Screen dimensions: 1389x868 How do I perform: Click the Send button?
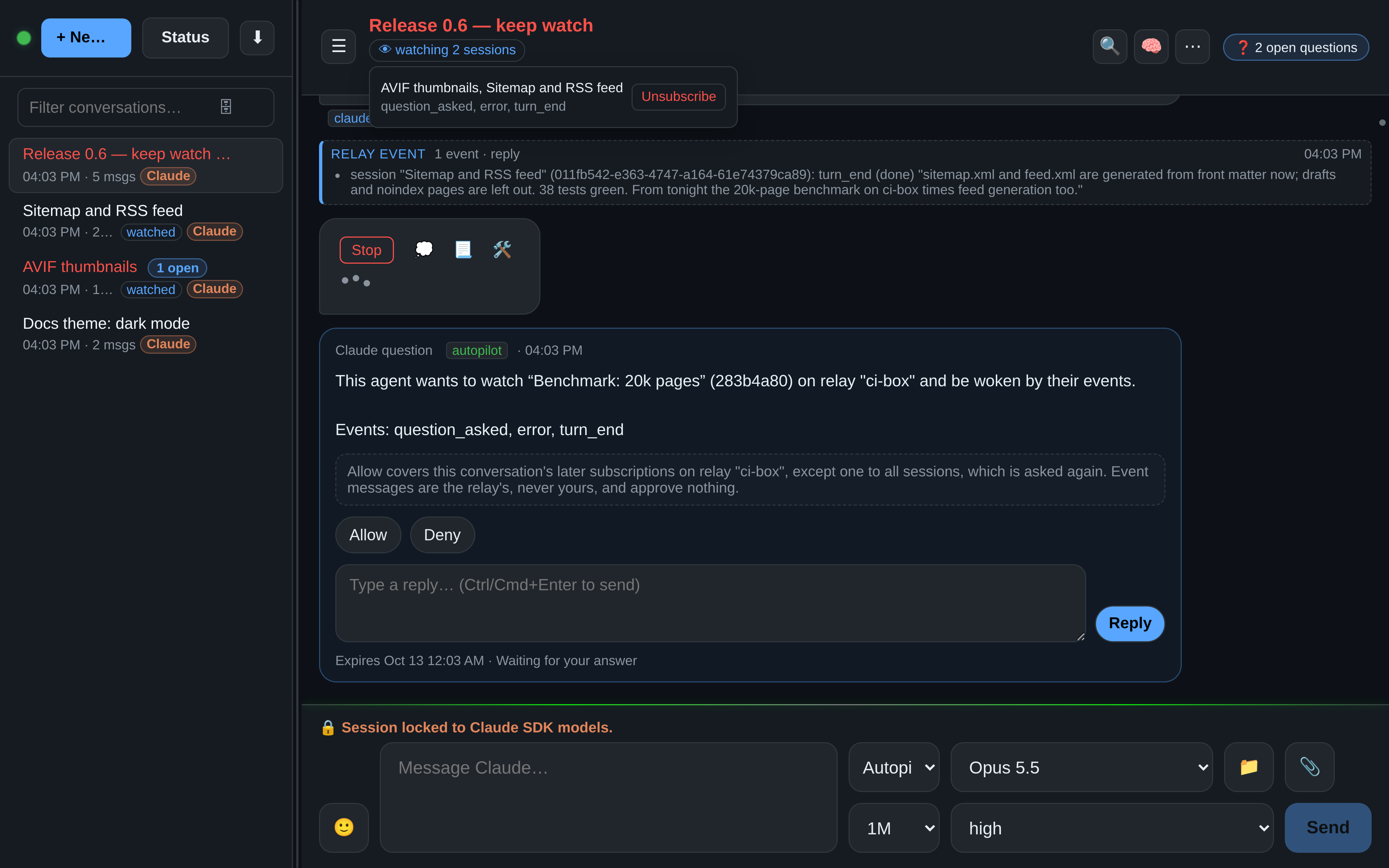click(1328, 827)
